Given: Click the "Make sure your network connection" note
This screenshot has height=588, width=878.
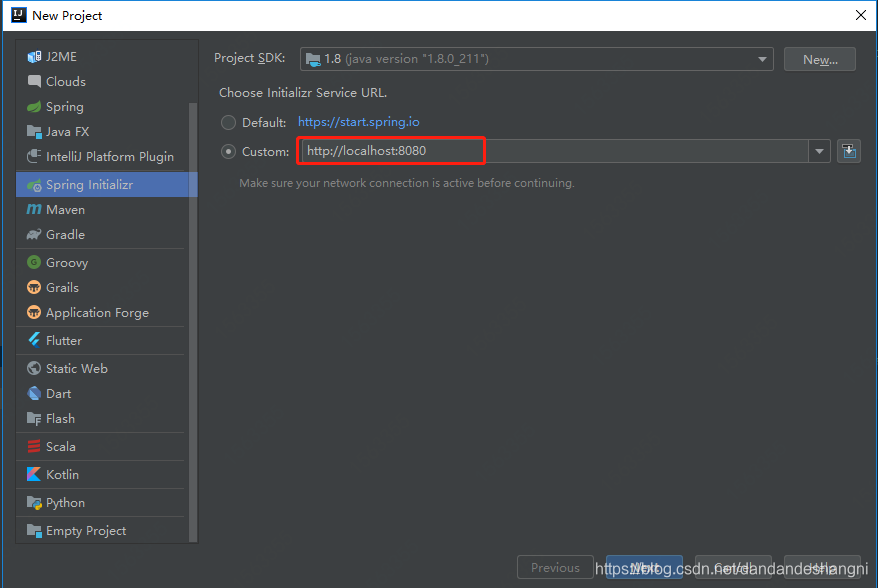Looking at the screenshot, I should coord(407,183).
